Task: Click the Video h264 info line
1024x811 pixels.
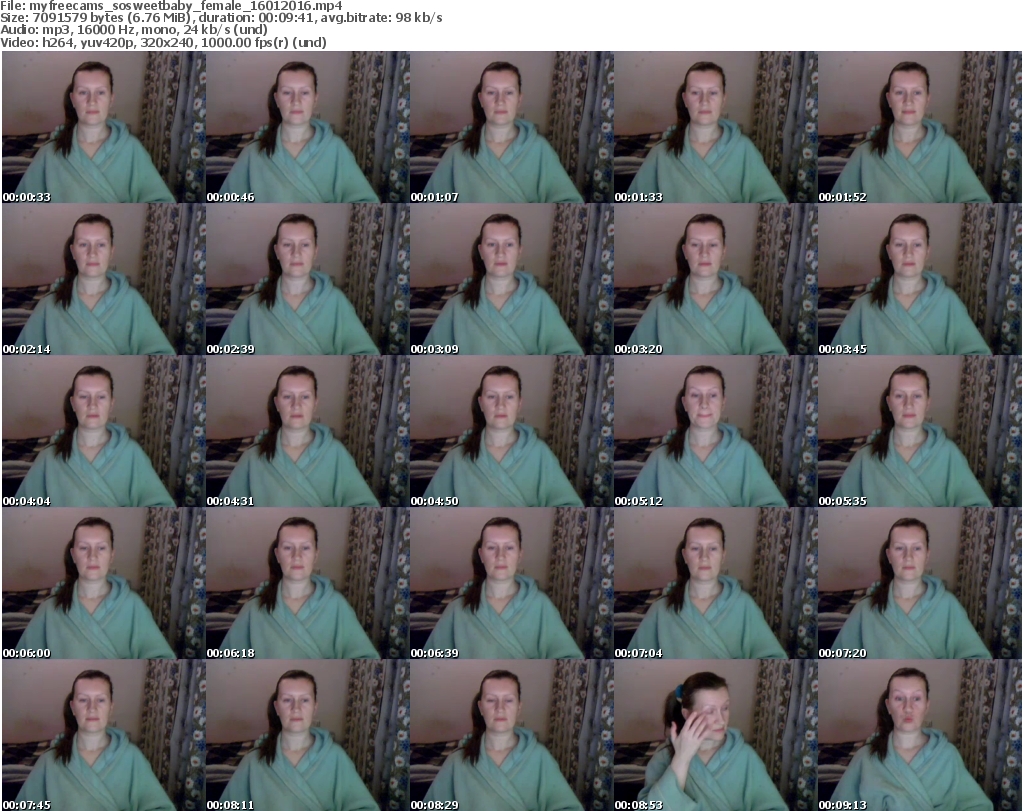Action: pyautogui.click(x=163, y=42)
